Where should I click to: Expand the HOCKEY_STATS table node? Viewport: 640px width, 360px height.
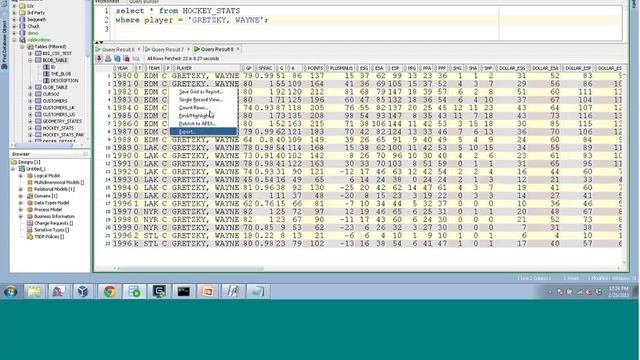pyautogui.click(x=30, y=128)
